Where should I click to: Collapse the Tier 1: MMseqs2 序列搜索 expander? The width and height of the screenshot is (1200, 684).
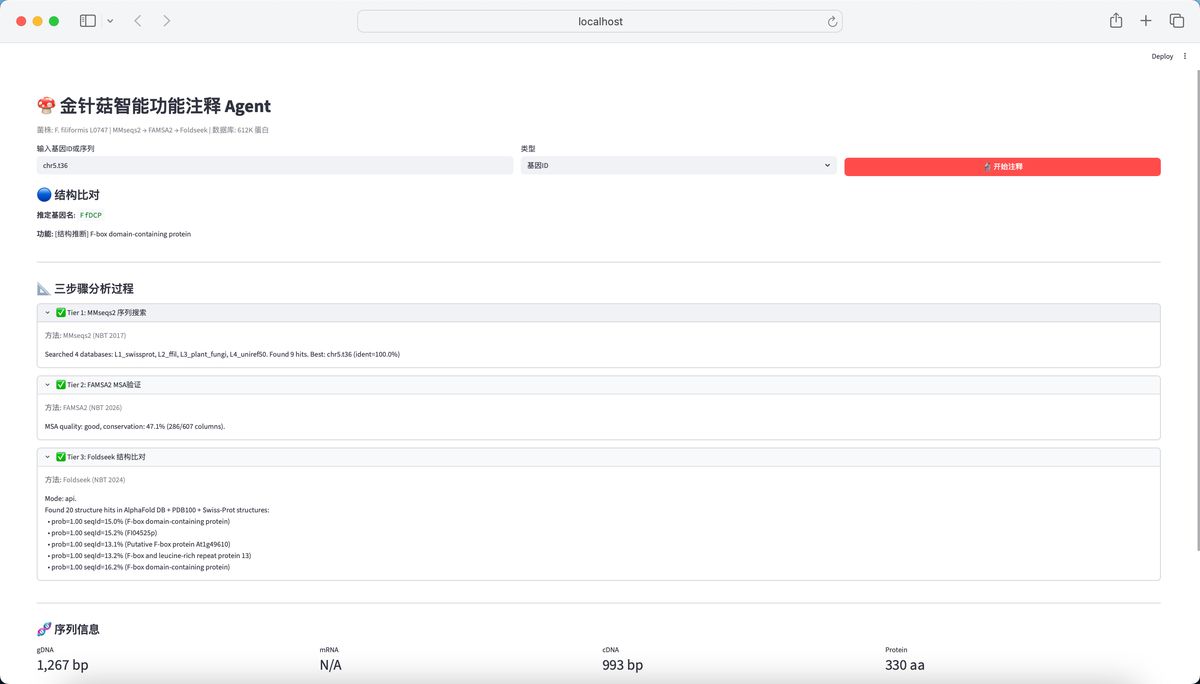[598, 313]
